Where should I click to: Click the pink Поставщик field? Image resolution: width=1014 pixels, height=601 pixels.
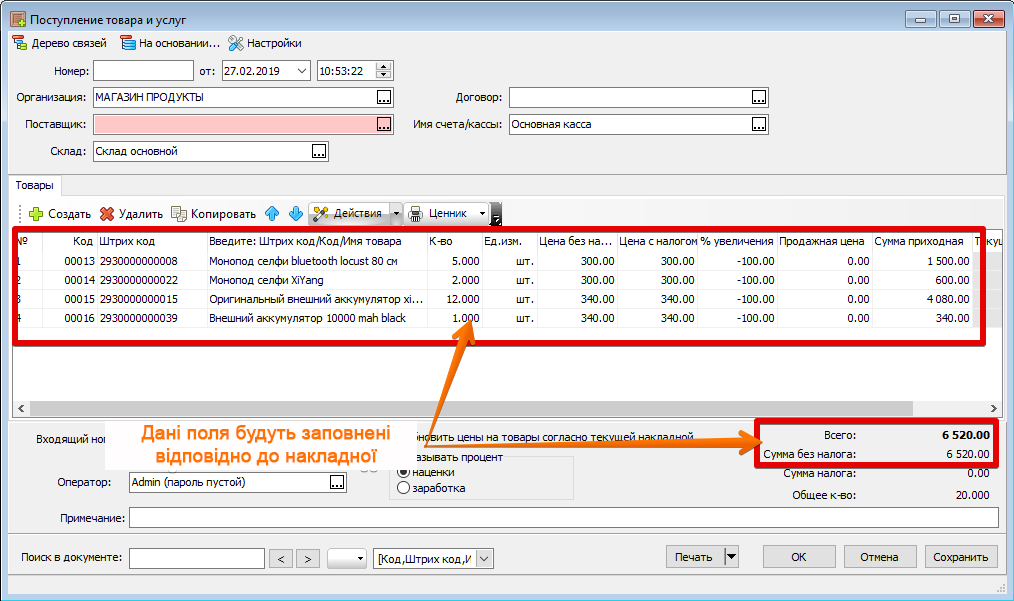point(235,124)
